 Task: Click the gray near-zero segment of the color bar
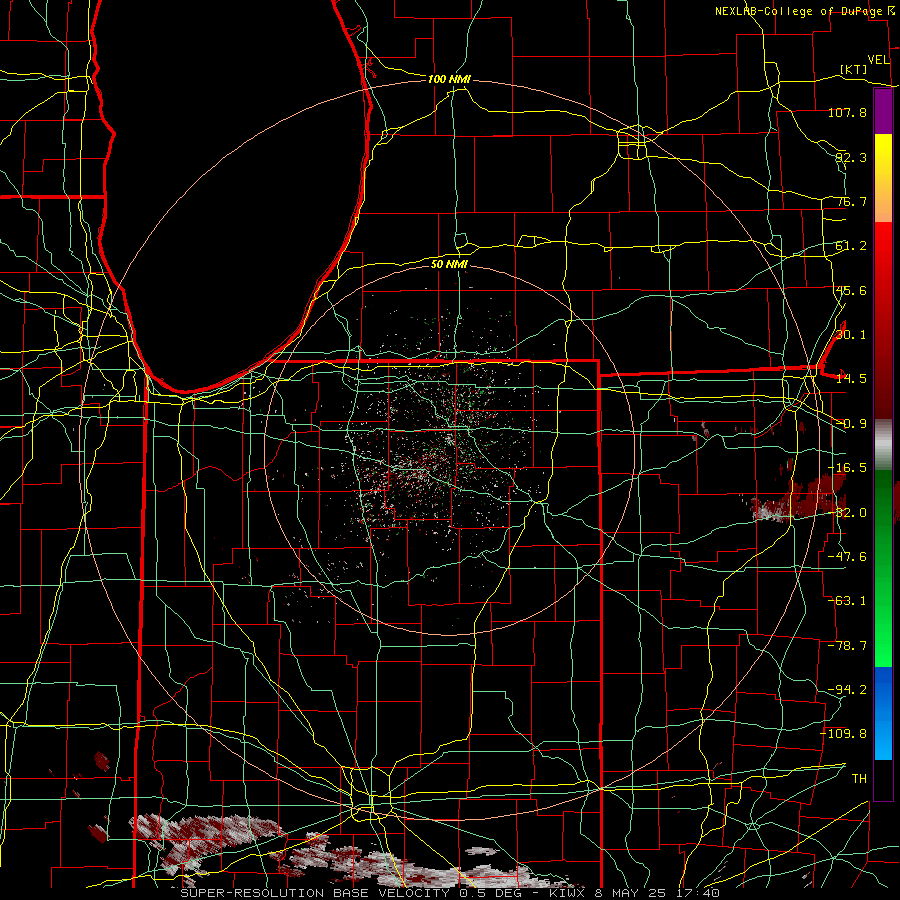click(x=883, y=445)
